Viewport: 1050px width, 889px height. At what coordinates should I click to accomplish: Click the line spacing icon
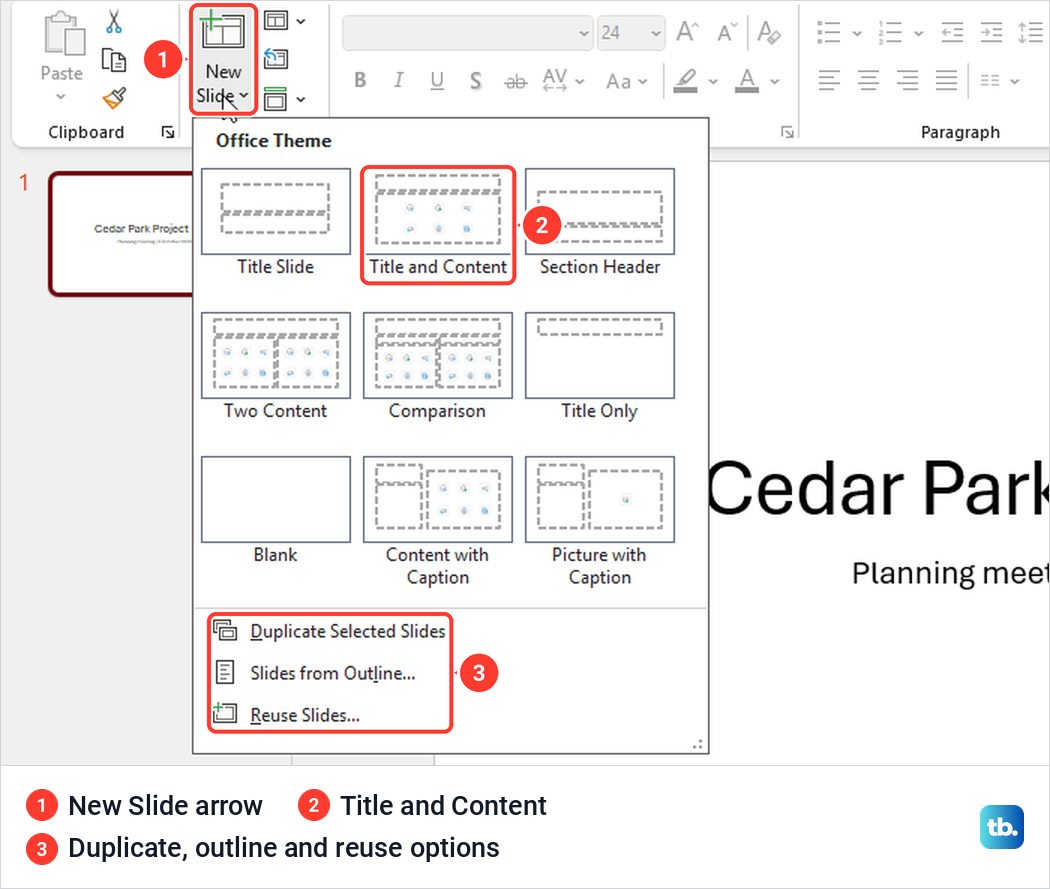1031,32
